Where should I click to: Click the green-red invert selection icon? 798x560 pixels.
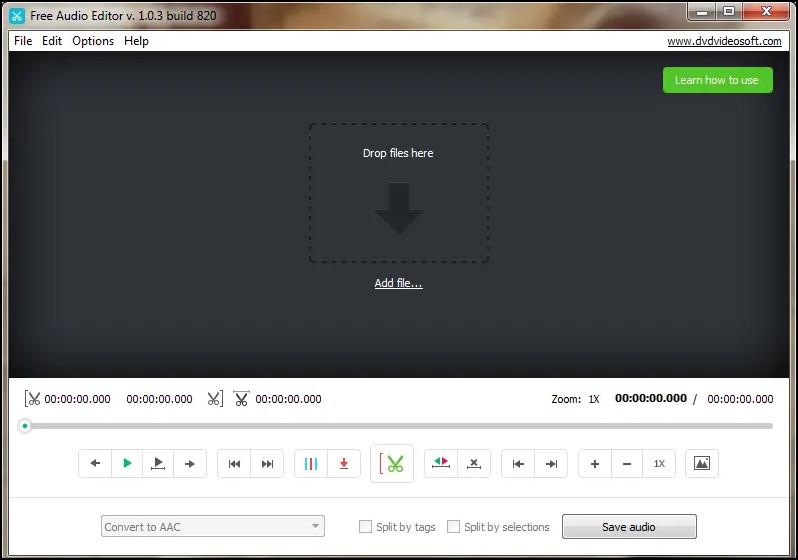(x=441, y=463)
